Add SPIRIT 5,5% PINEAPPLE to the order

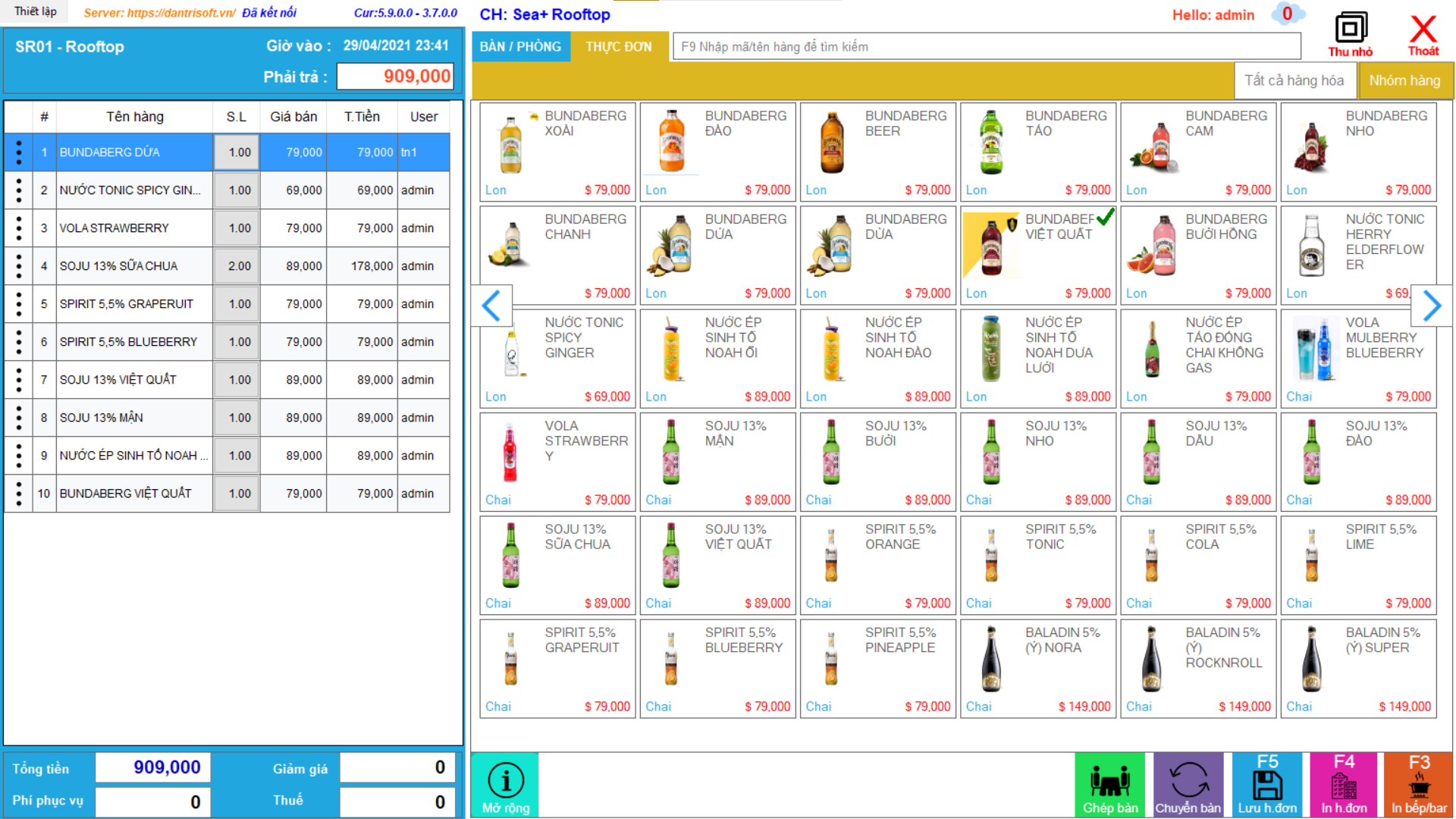[x=878, y=668]
